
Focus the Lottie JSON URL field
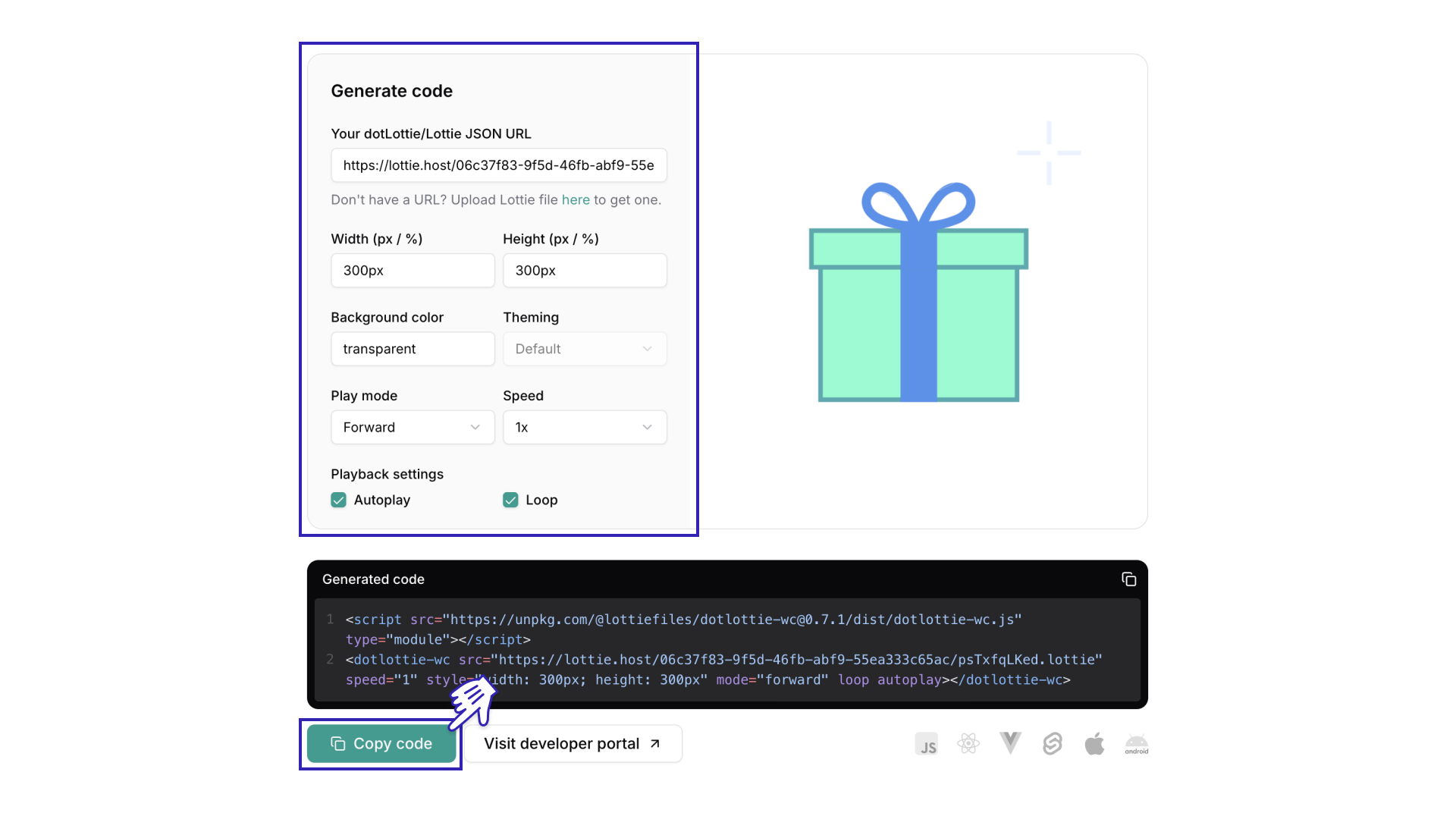499,165
